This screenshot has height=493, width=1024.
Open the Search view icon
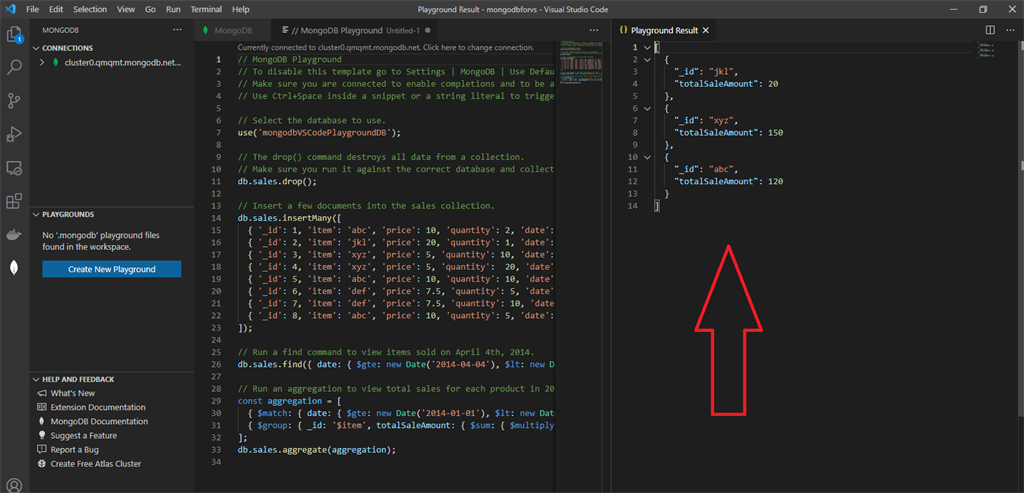coord(14,67)
